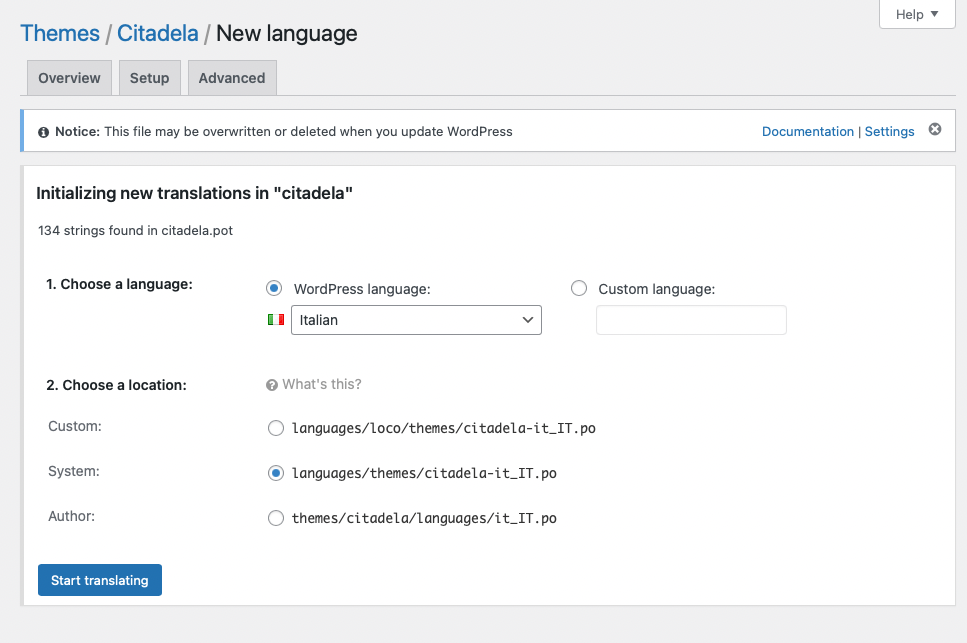This screenshot has width=967, height=643.
Task: Open the Setup tab
Action: click(x=149, y=78)
